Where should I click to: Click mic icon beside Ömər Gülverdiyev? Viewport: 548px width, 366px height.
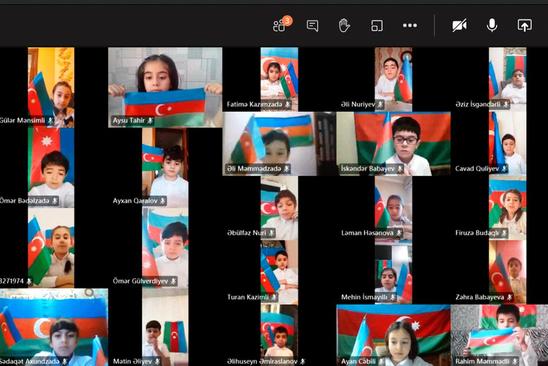(x=173, y=281)
